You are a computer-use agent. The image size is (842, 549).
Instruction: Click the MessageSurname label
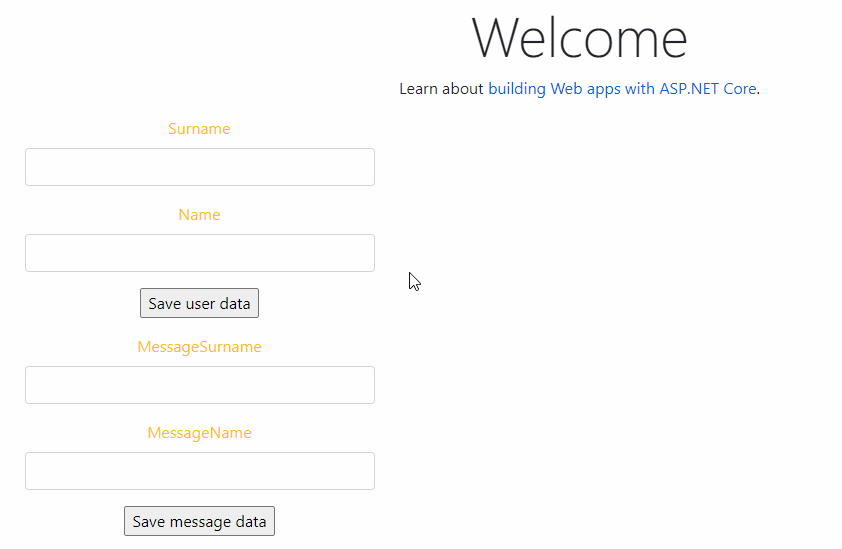199,346
